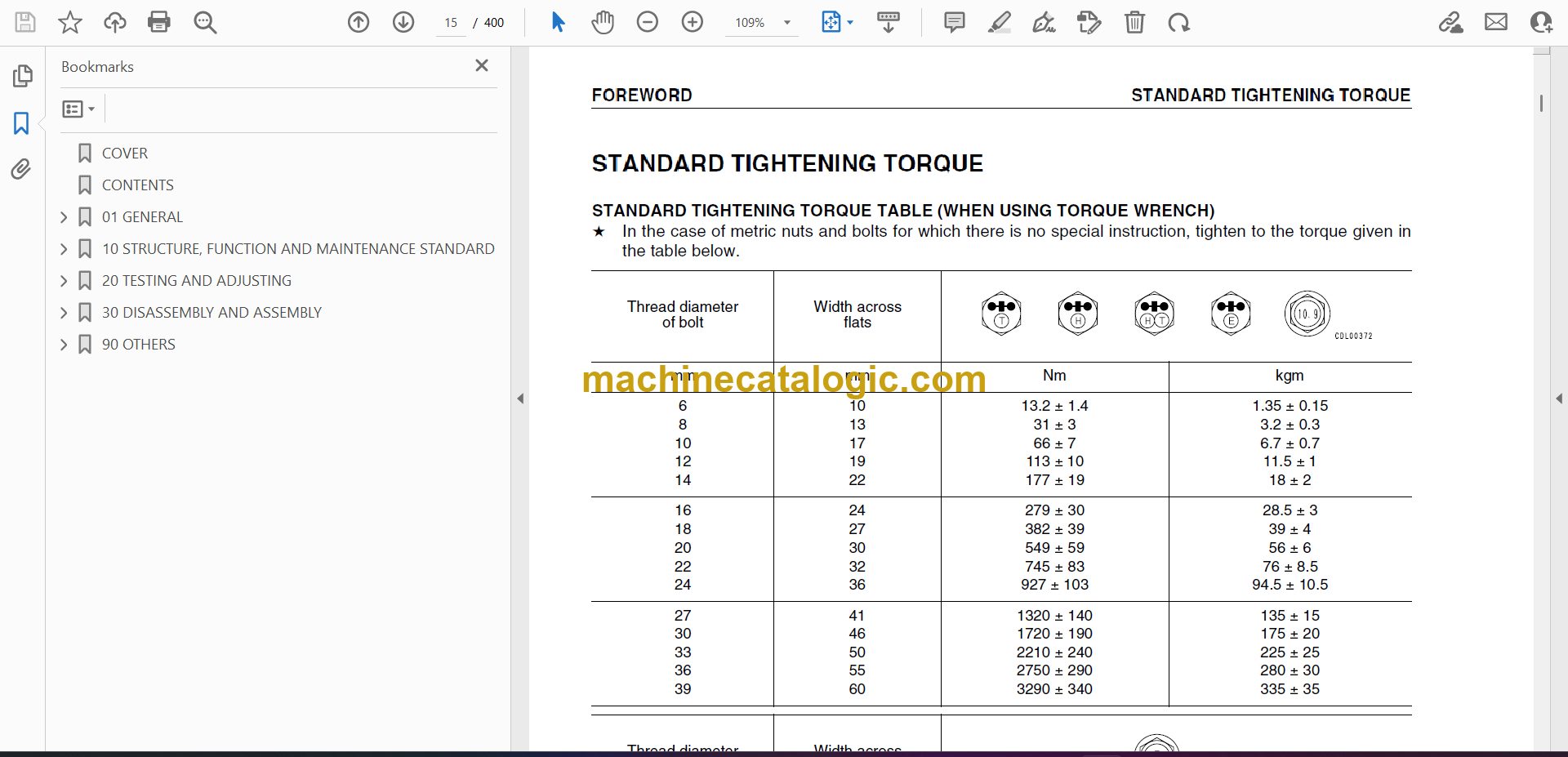Jump to 10 STRUCTURE, FUNCTION AND MAINTENANCE STANDARD

tap(298, 248)
